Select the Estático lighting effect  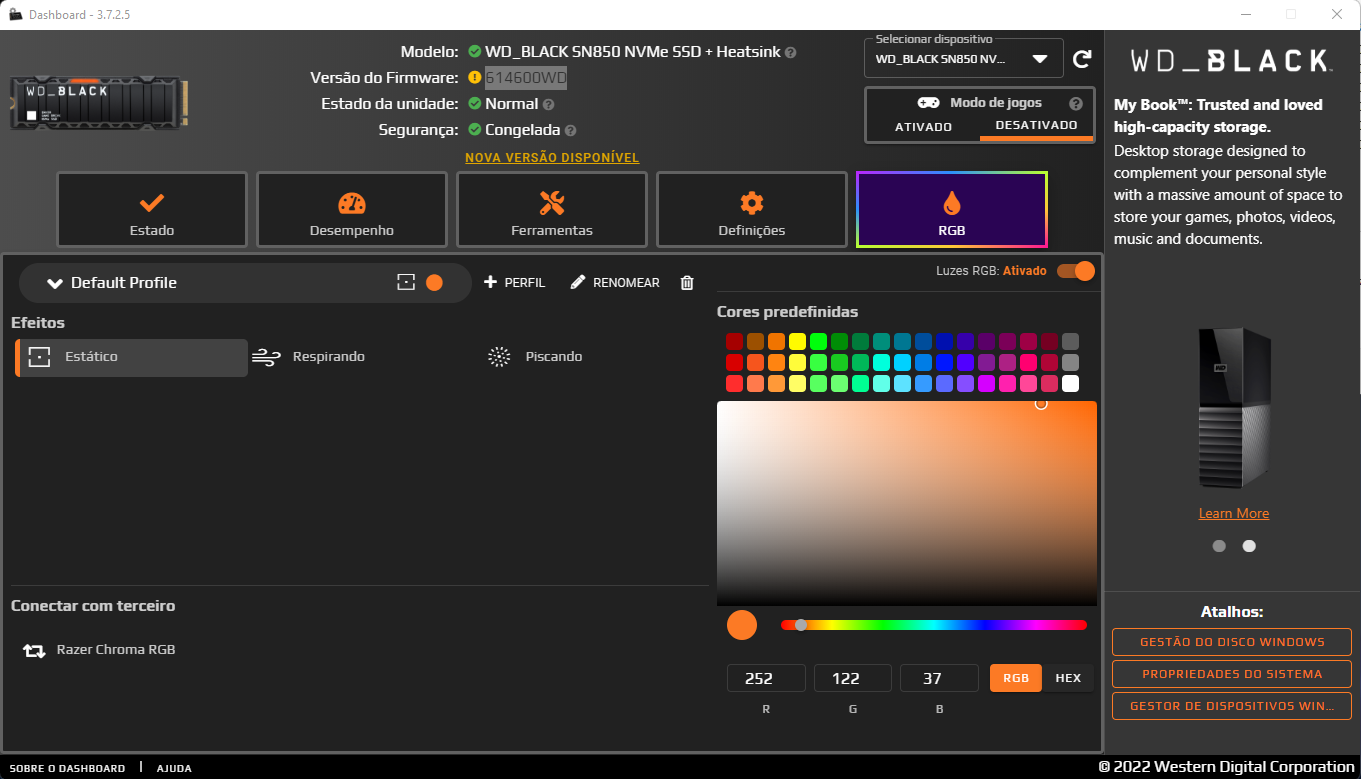[130, 356]
